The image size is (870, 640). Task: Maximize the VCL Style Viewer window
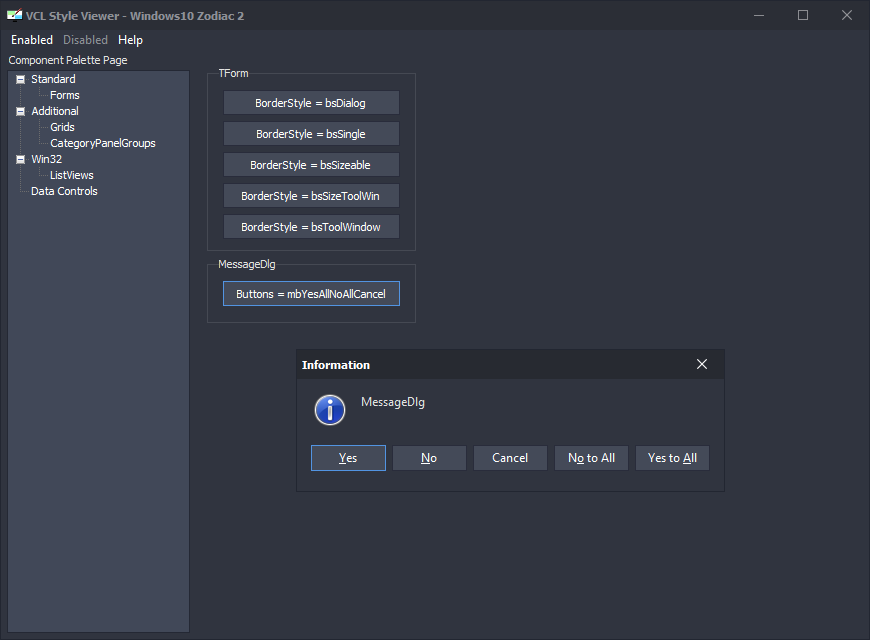click(803, 15)
